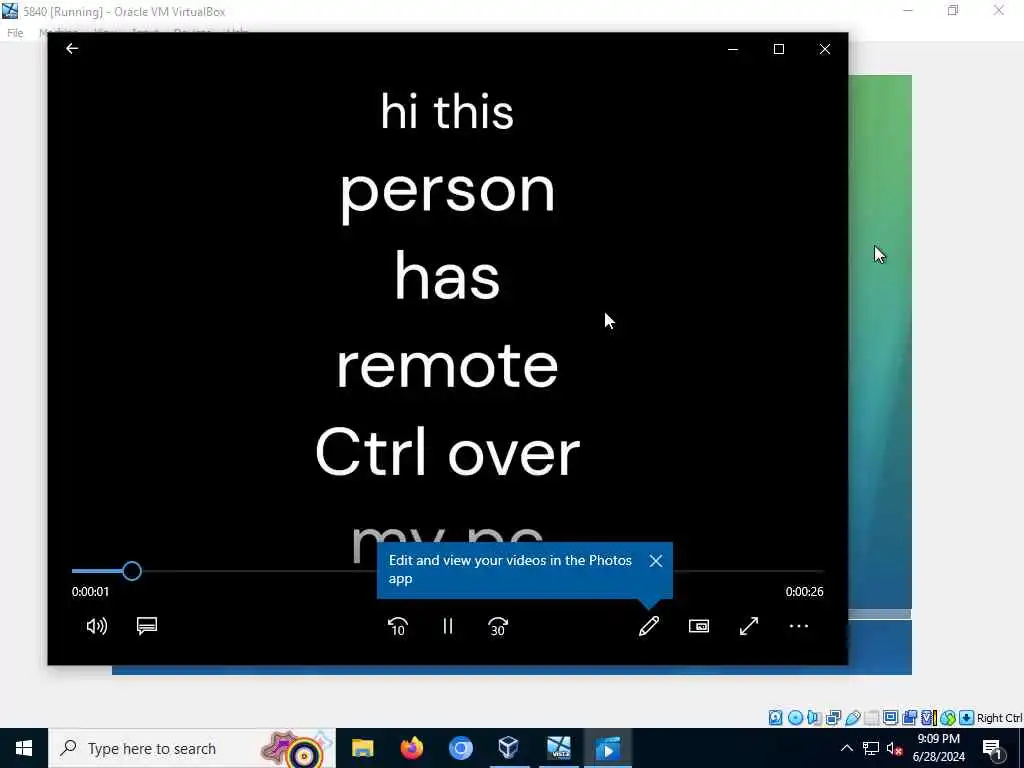The width and height of the screenshot is (1024, 768).
Task: Select the Movies & TV taskbar icon
Action: (x=607, y=748)
